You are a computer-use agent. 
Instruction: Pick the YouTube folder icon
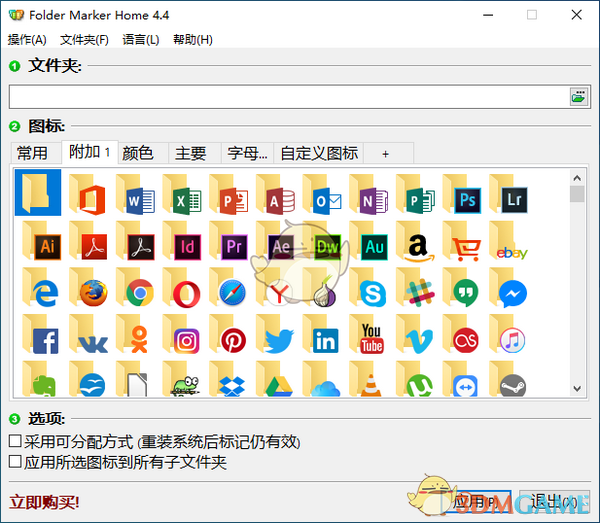(x=369, y=337)
